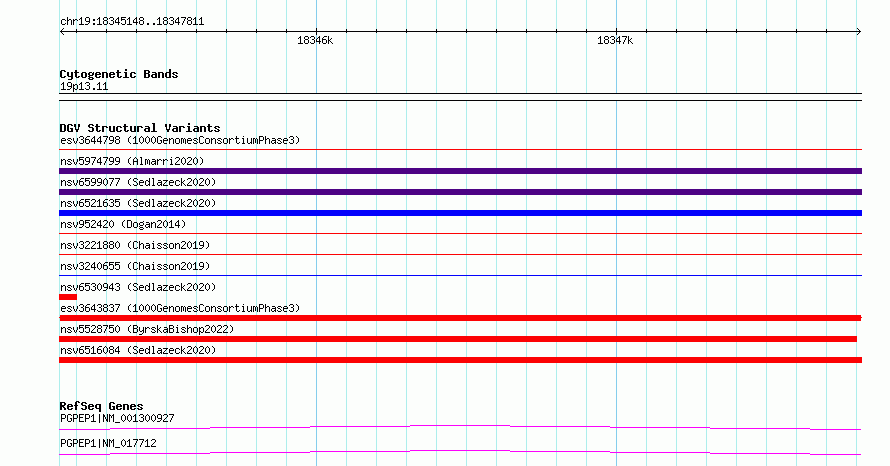890x466 pixels.
Task: Click the PGPEP1 NM_001300927 magenta transcript line
Action: 460,427
